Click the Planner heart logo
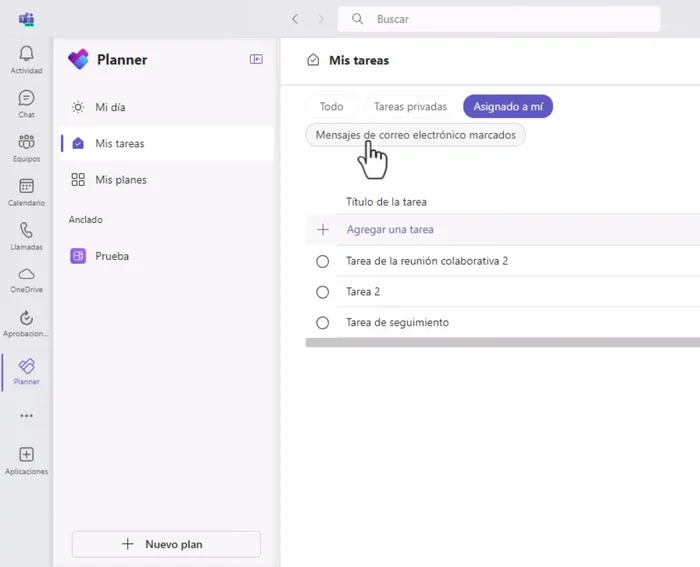The width and height of the screenshot is (700, 567). pos(79,59)
